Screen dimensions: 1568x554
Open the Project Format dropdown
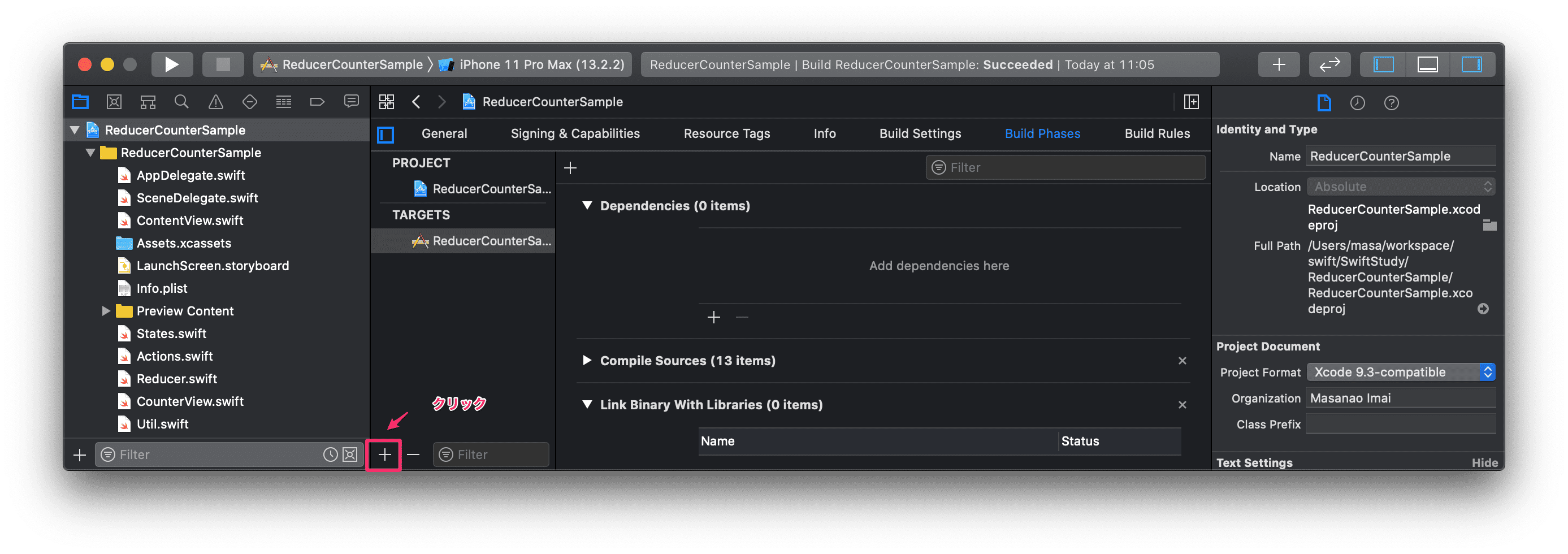1401,372
